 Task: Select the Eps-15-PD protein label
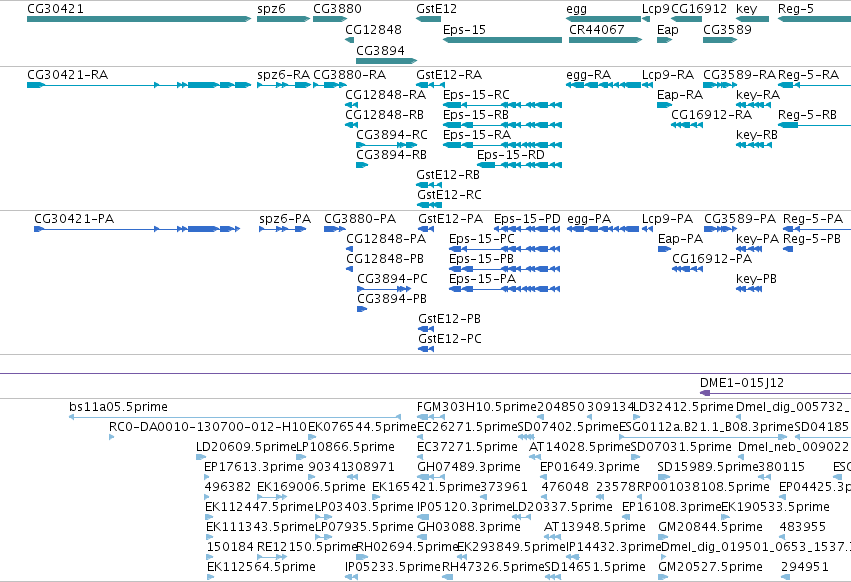527,219
